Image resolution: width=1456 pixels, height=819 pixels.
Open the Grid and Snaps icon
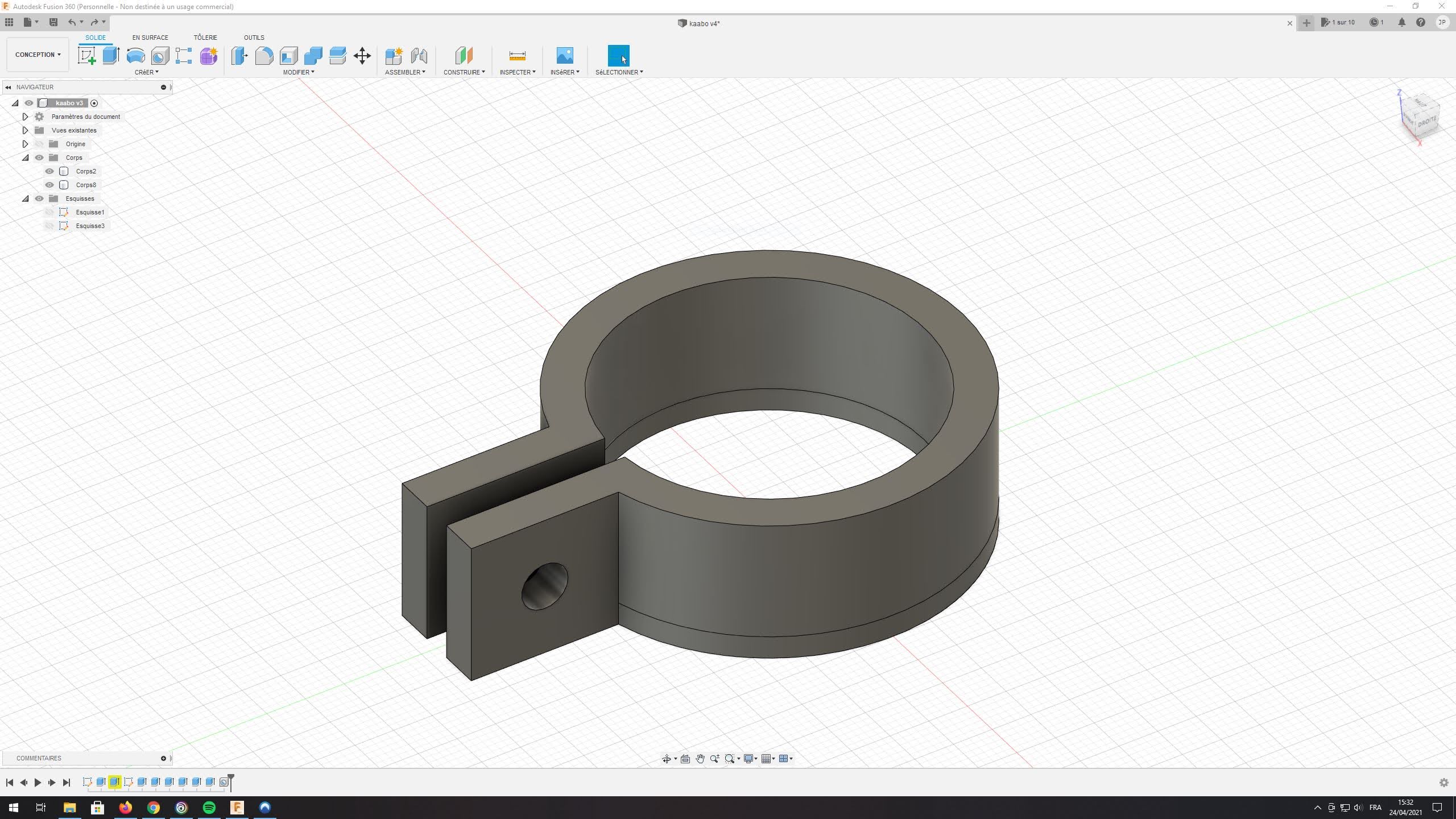(766, 759)
